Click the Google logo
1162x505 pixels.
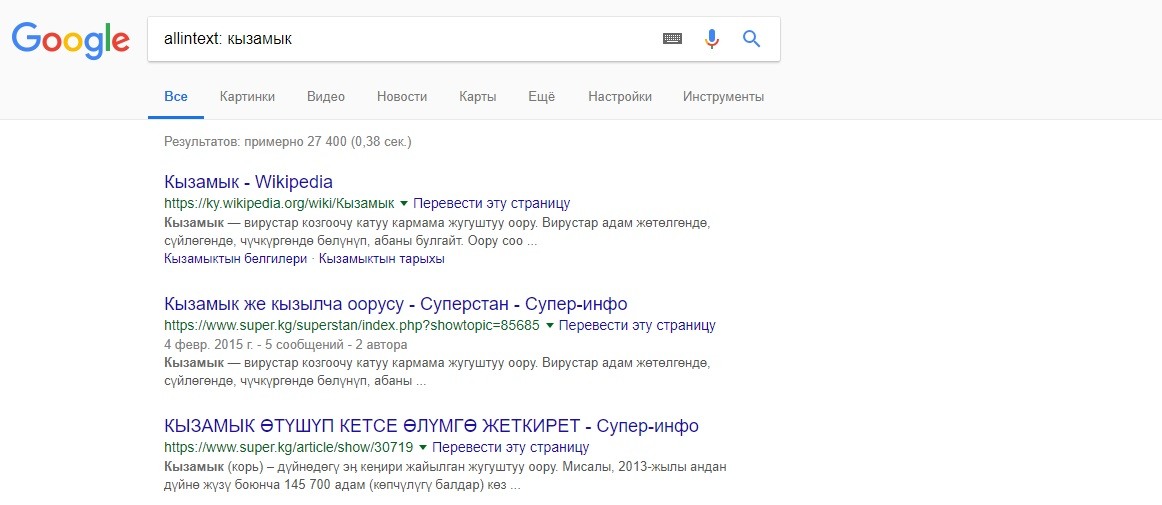(70, 39)
